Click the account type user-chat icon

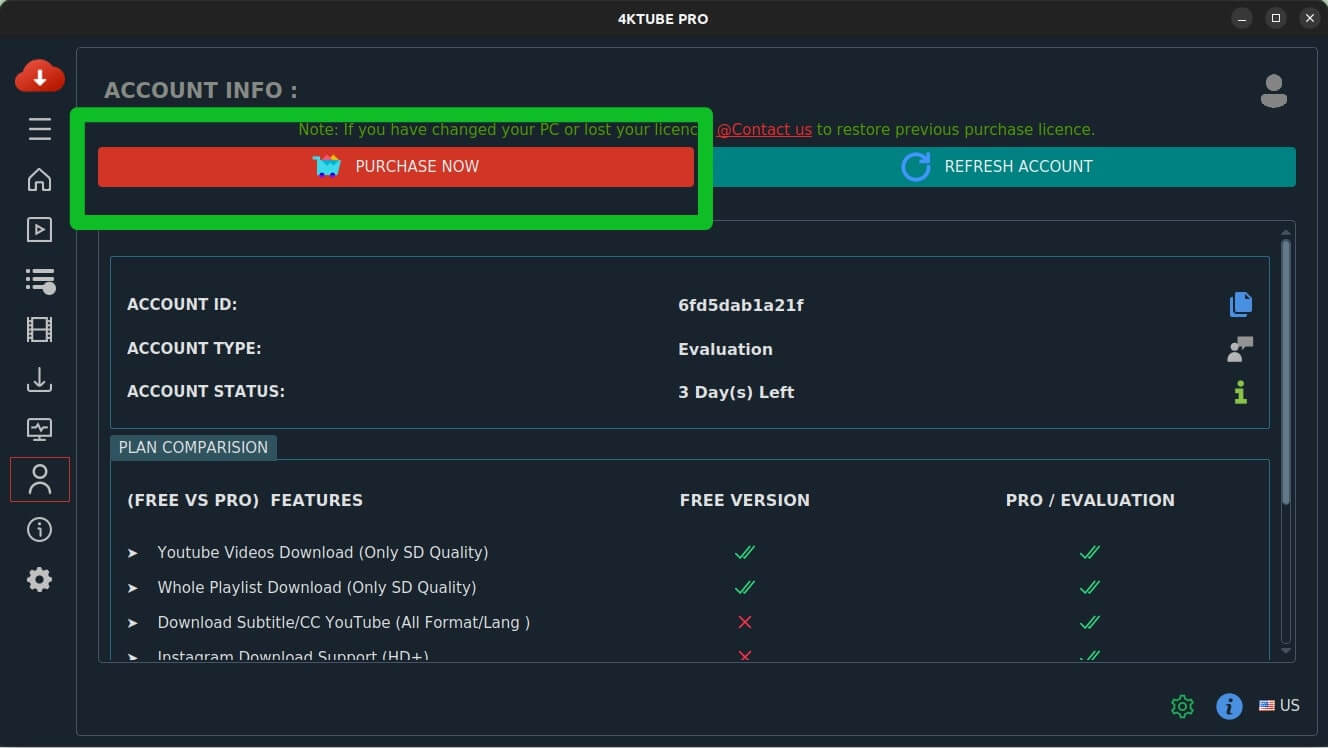[1240, 349]
